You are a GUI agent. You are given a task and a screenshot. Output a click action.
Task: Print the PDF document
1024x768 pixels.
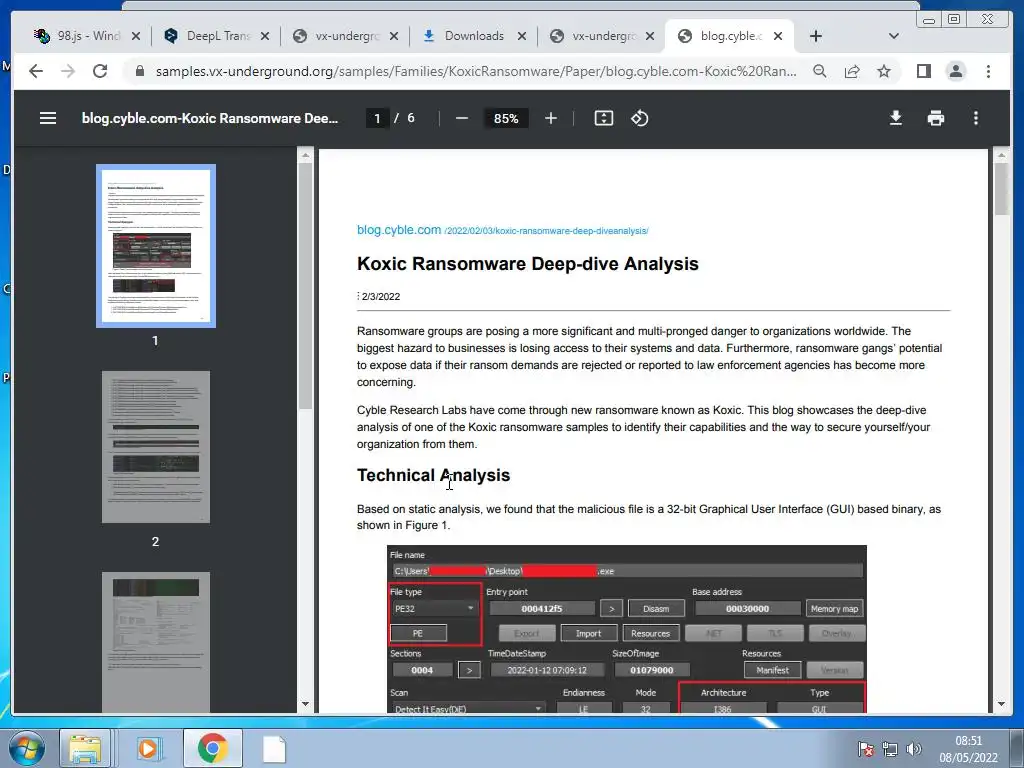[x=936, y=118]
